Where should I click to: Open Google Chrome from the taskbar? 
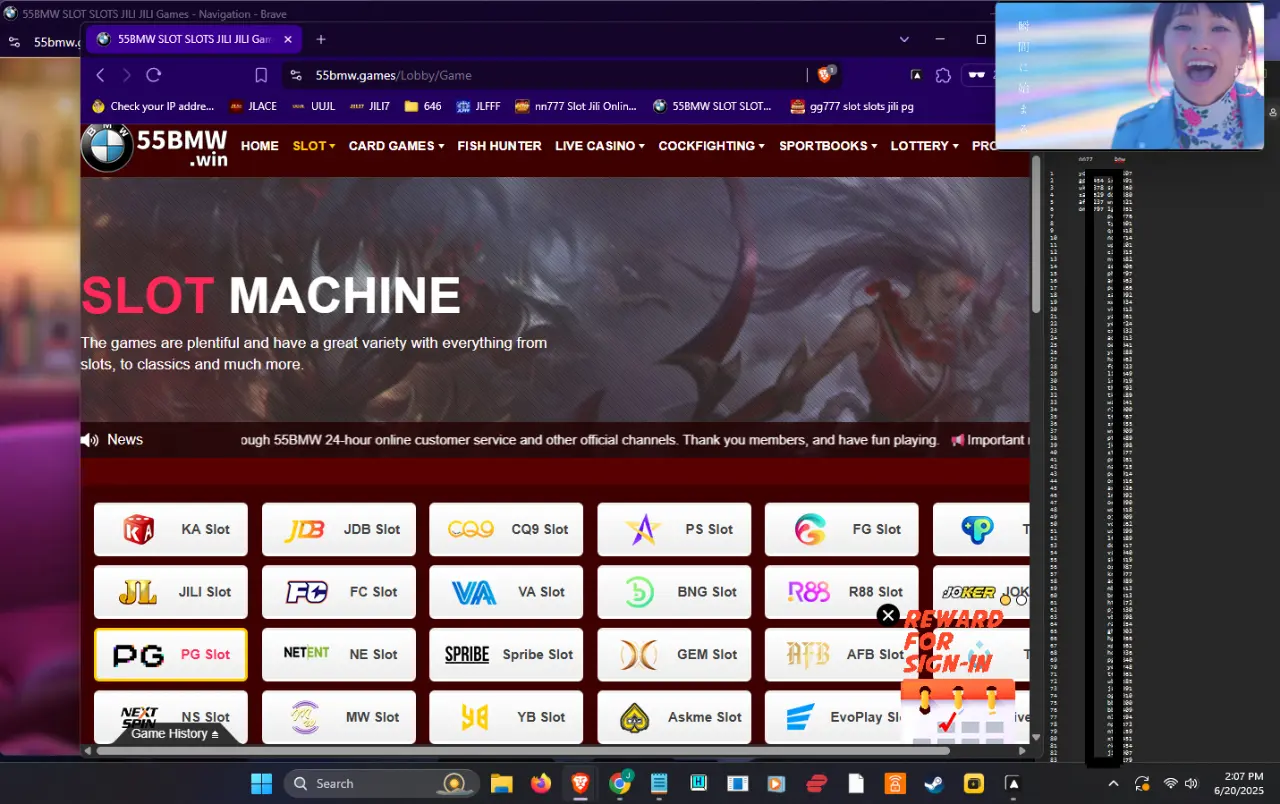620,783
